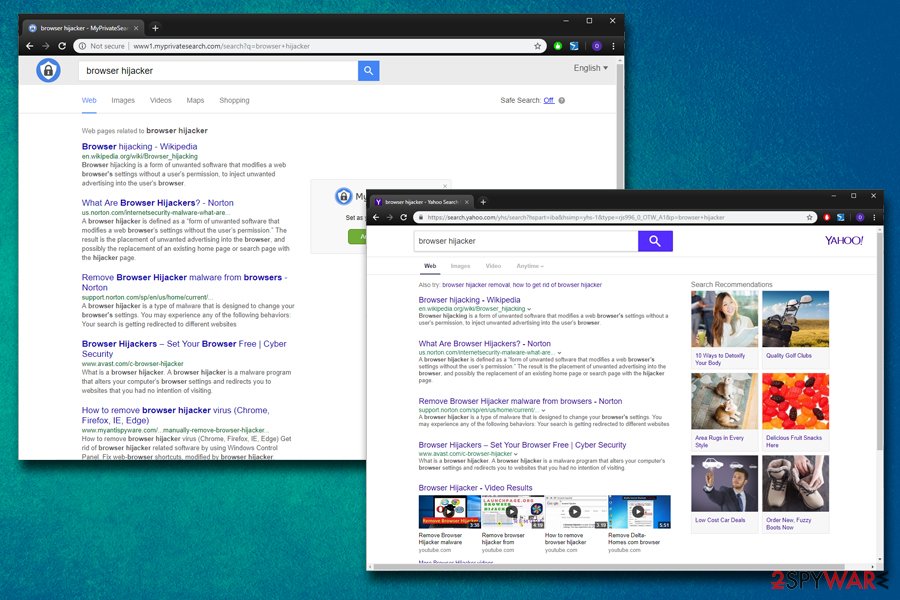Viewport: 900px width, 600px height.
Task: Reload the MyPrivateSearch page
Action: point(62,46)
